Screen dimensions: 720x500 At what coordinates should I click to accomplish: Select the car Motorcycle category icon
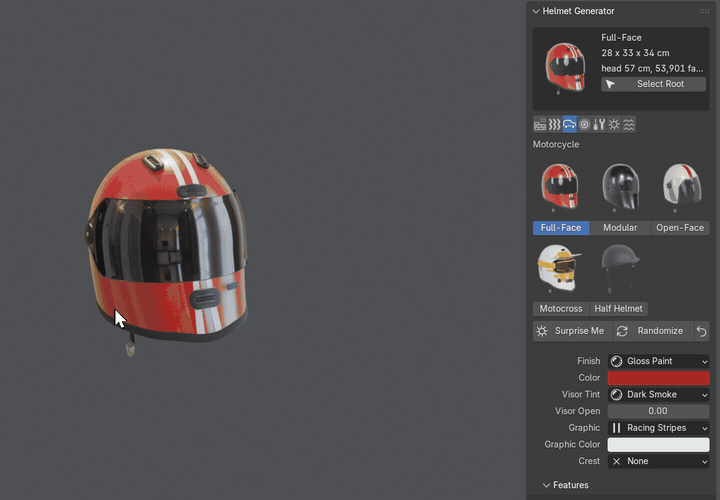(x=569, y=124)
